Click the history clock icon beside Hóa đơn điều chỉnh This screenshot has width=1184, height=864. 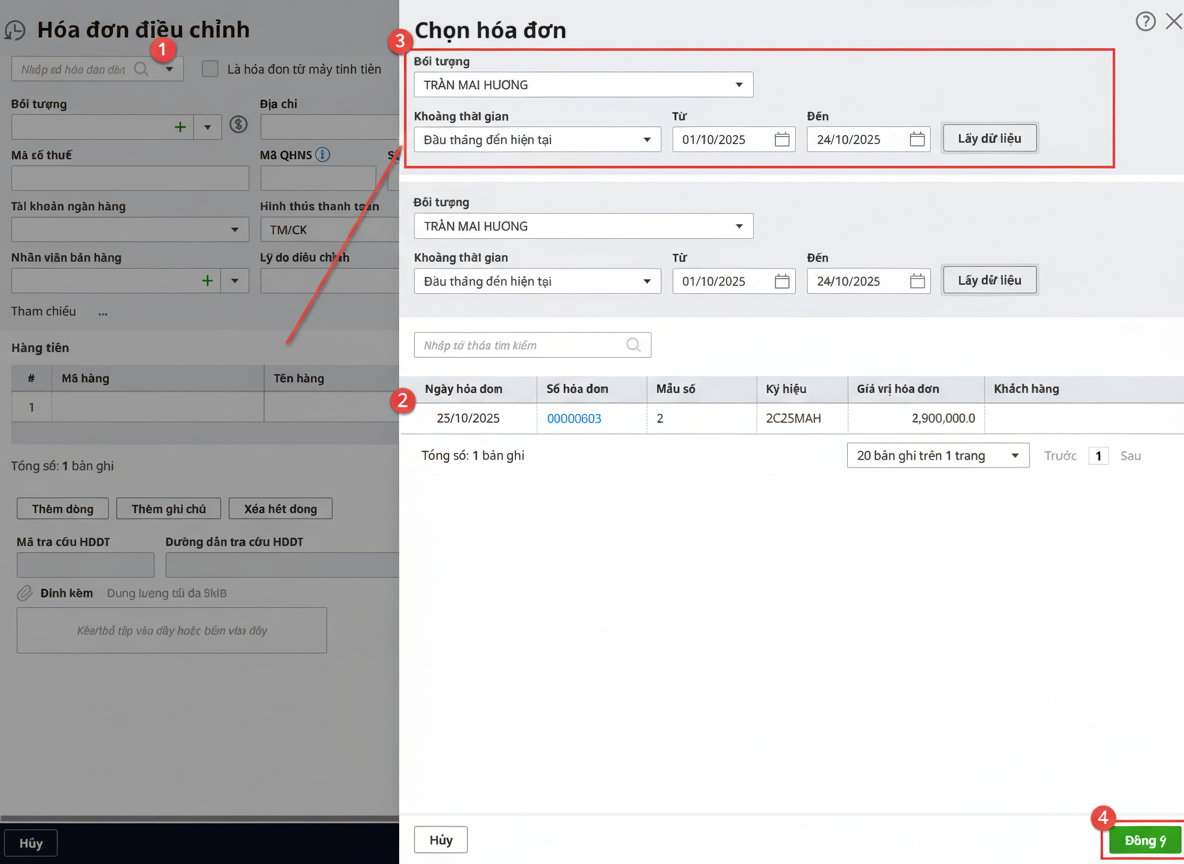pos(15,30)
